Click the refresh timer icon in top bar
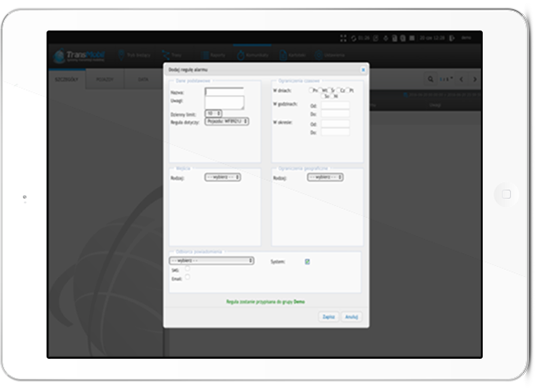Image resolution: width=541 pixels, height=388 pixels. [x=354, y=38]
